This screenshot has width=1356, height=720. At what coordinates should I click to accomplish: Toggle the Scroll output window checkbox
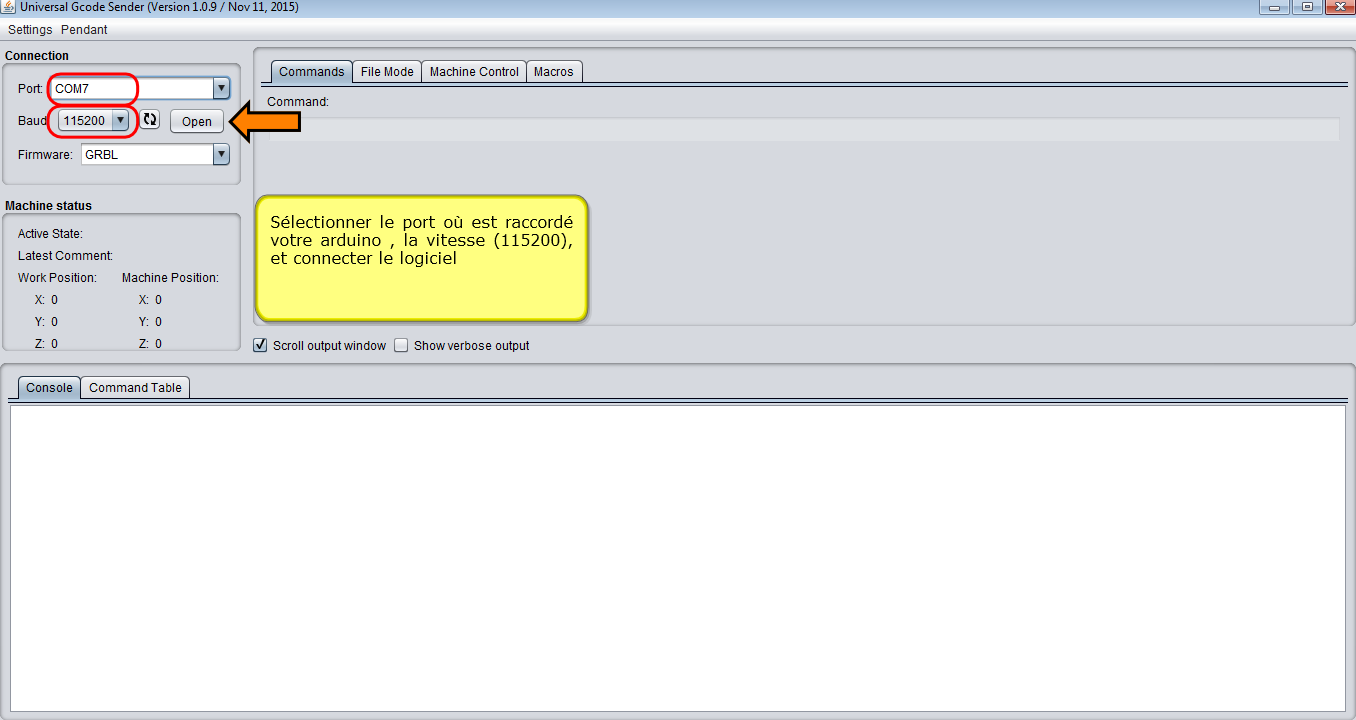[261, 346]
